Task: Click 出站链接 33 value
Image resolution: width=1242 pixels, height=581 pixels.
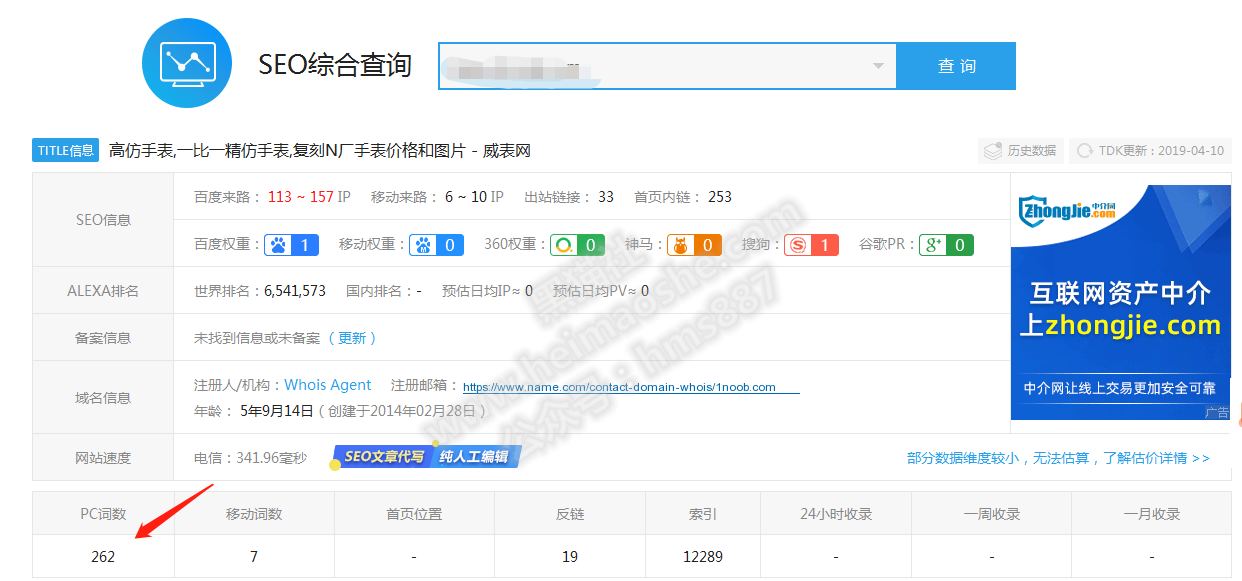Action: click(x=606, y=197)
